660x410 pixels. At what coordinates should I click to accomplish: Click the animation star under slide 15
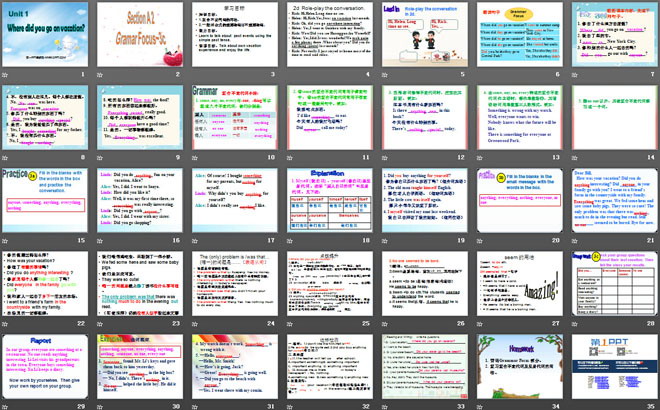coord(5,241)
